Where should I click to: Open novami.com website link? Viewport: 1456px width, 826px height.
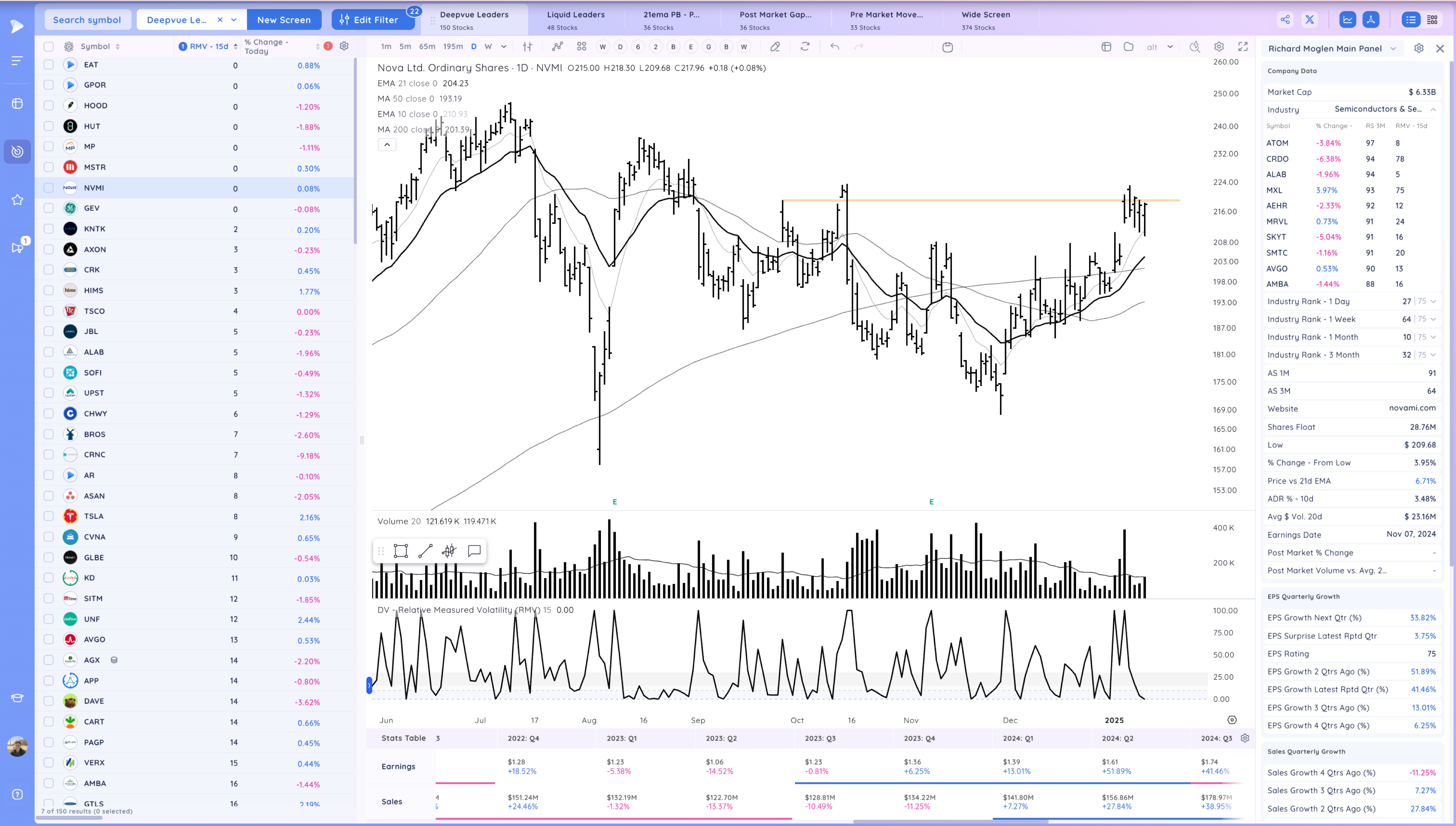[x=1412, y=408]
